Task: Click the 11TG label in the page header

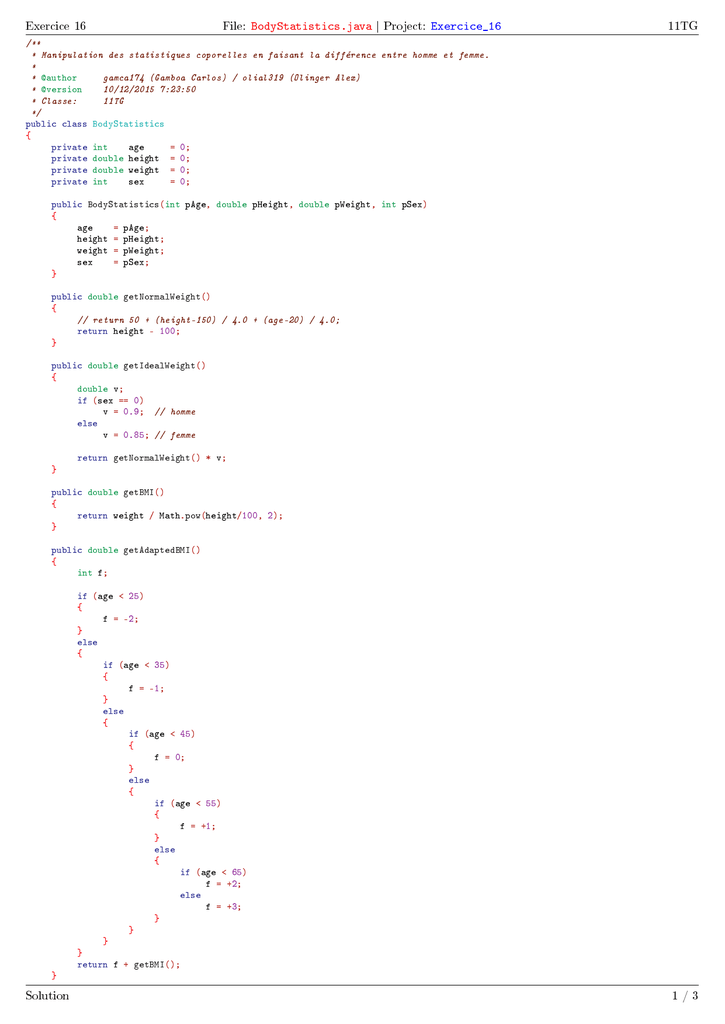Action: (x=683, y=25)
